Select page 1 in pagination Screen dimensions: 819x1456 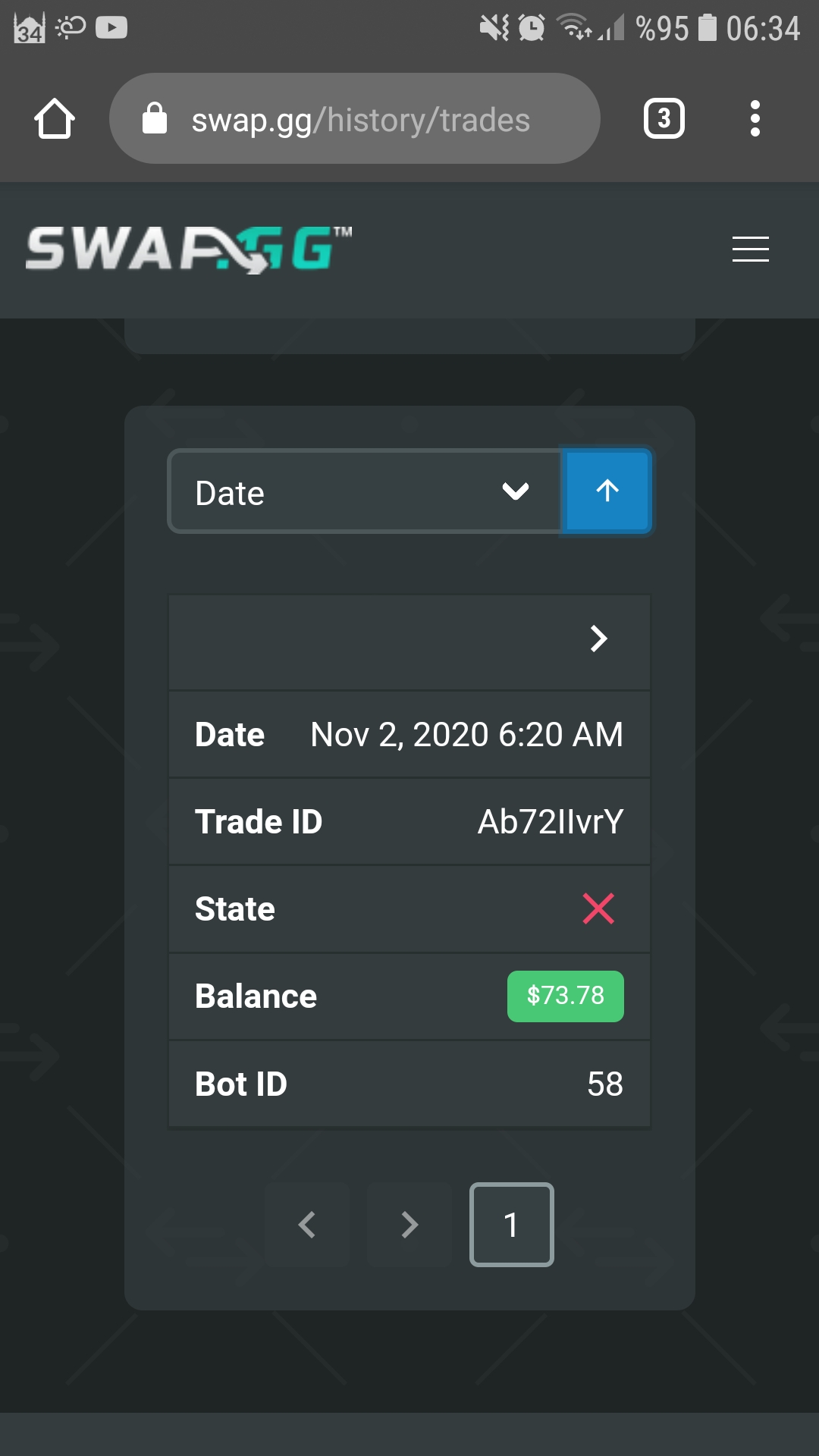tap(511, 1224)
